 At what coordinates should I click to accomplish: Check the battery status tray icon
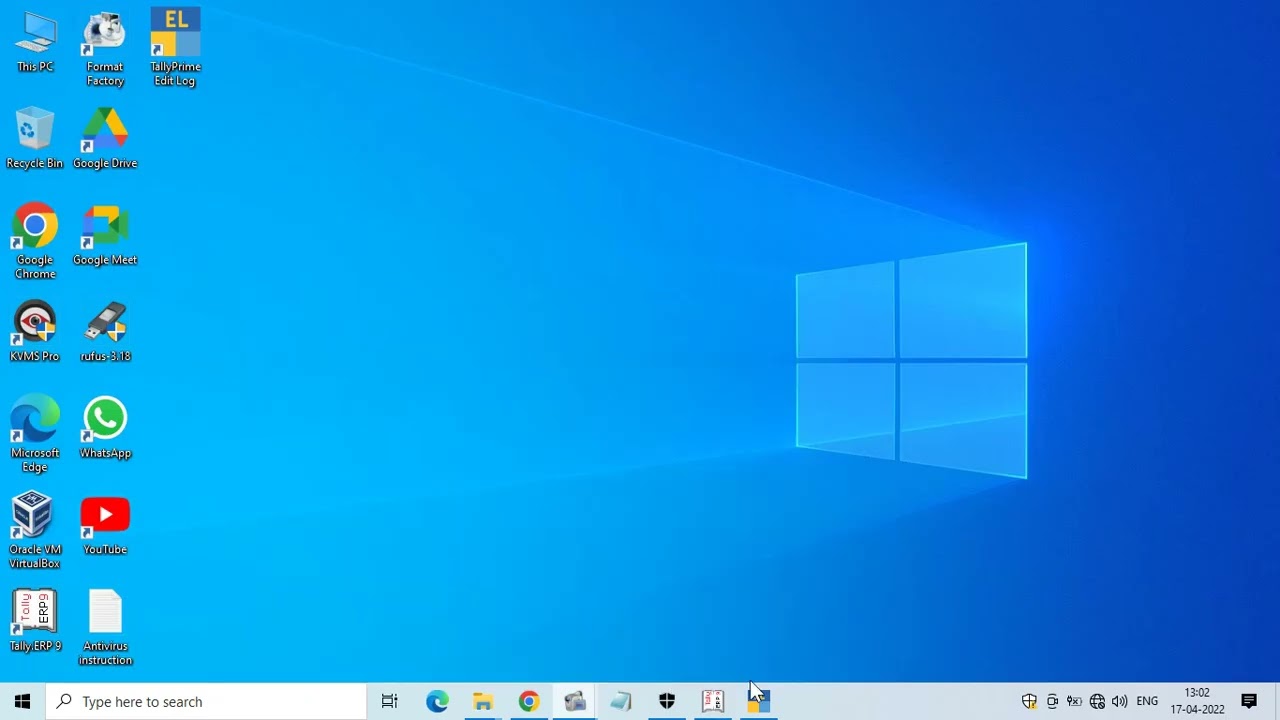pos(1074,701)
